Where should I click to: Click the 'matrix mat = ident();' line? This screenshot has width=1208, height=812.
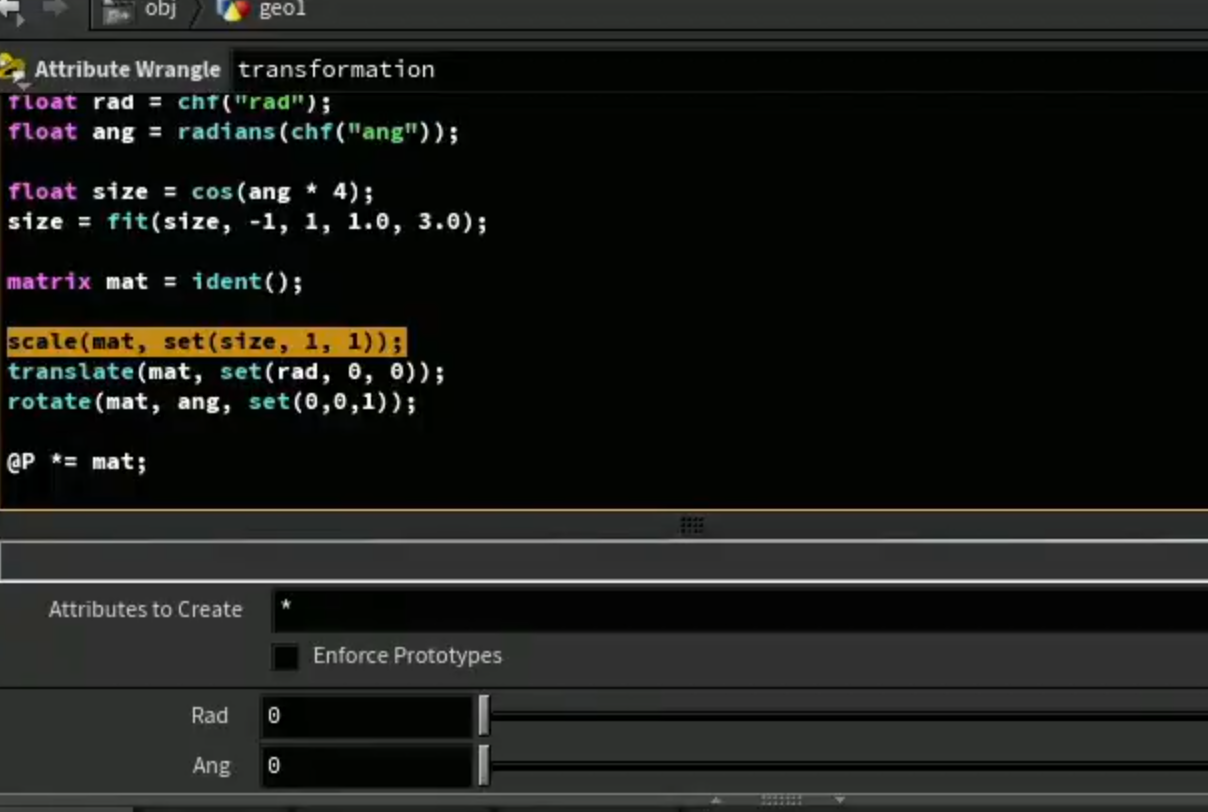155,282
